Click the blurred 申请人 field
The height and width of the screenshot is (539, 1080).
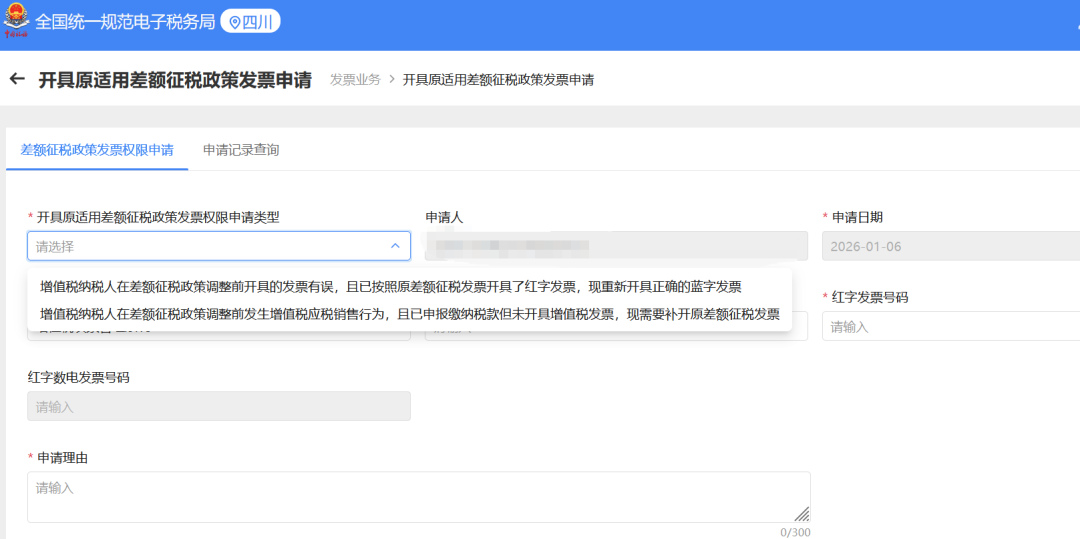click(x=616, y=246)
